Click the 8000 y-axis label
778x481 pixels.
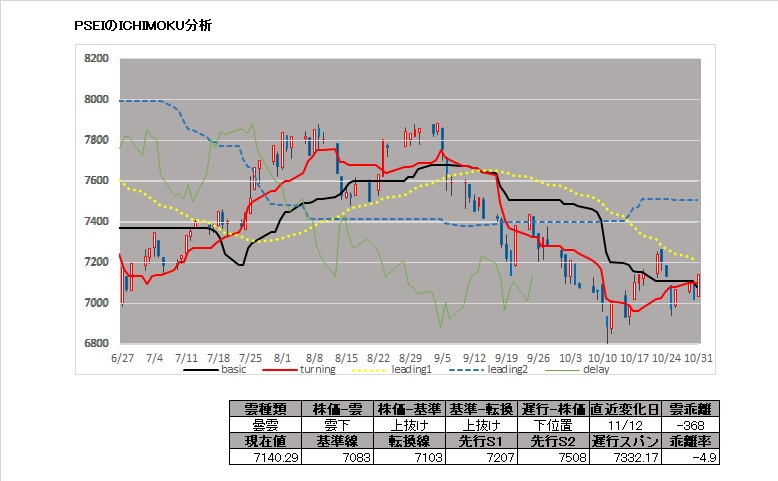96,99
